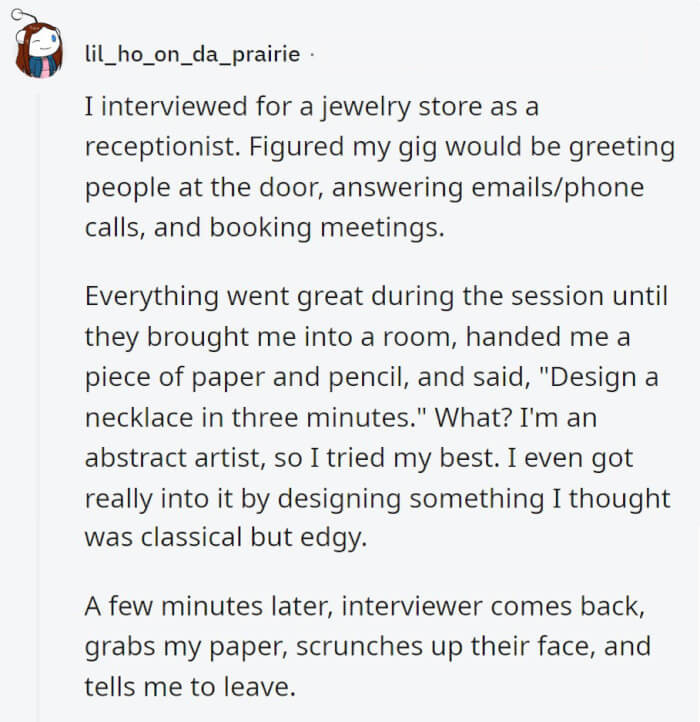Click the dot separator after the username
The height and width of the screenshot is (722, 700).
pos(311,54)
